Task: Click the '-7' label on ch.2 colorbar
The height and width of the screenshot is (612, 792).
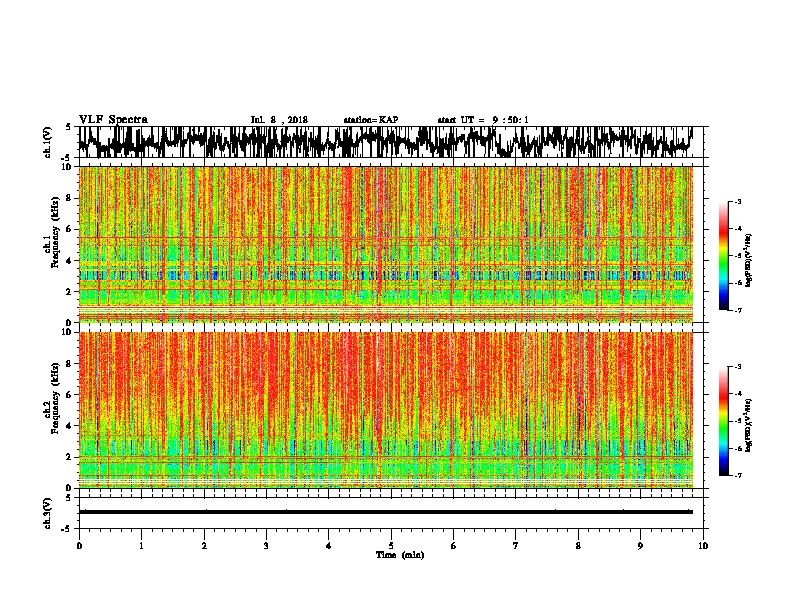Action: (x=737, y=475)
